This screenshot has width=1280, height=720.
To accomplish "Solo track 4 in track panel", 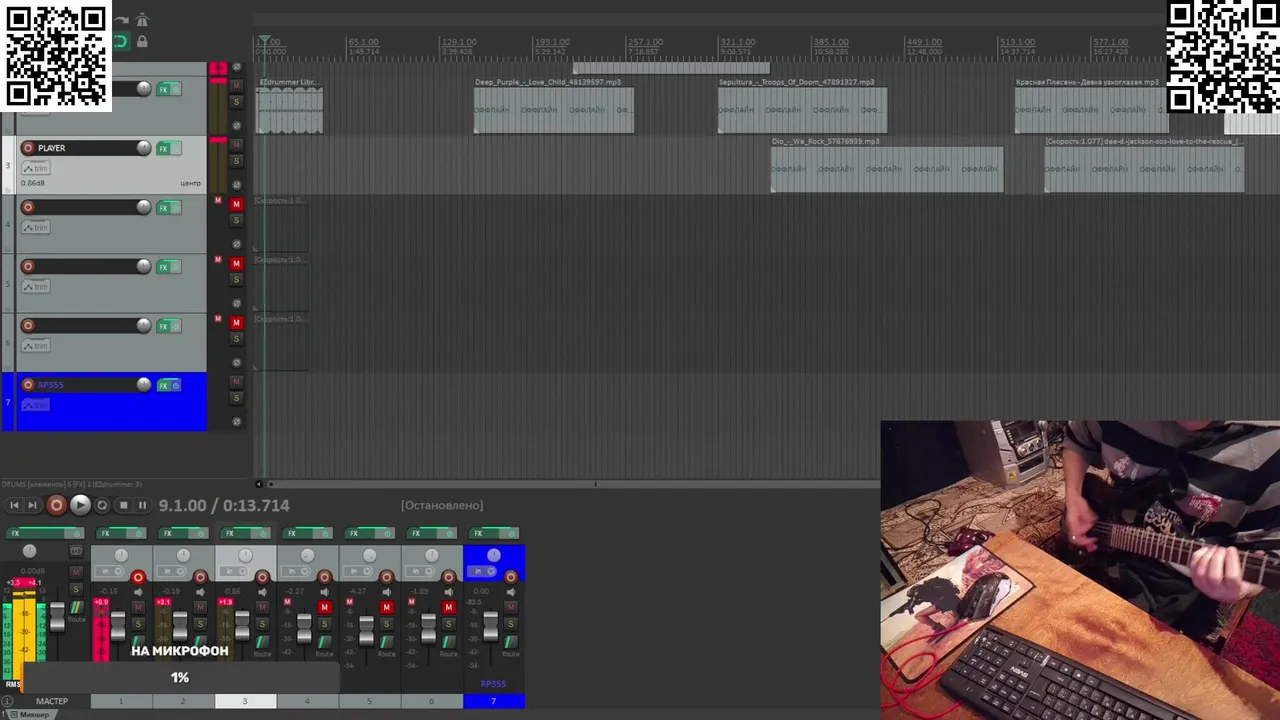I will pyautogui.click(x=237, y=220).
